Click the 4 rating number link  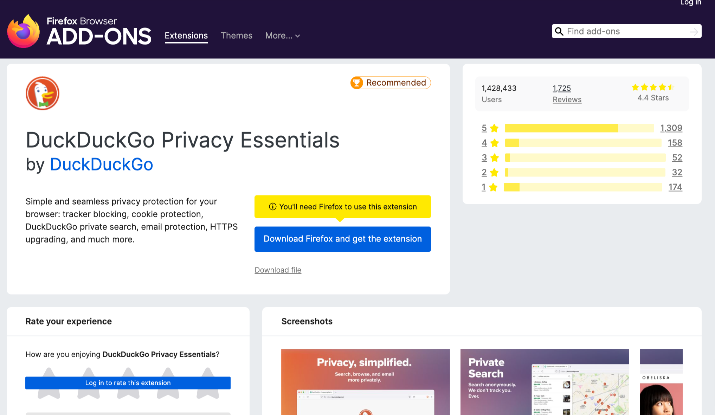click(x=484, y=143)
